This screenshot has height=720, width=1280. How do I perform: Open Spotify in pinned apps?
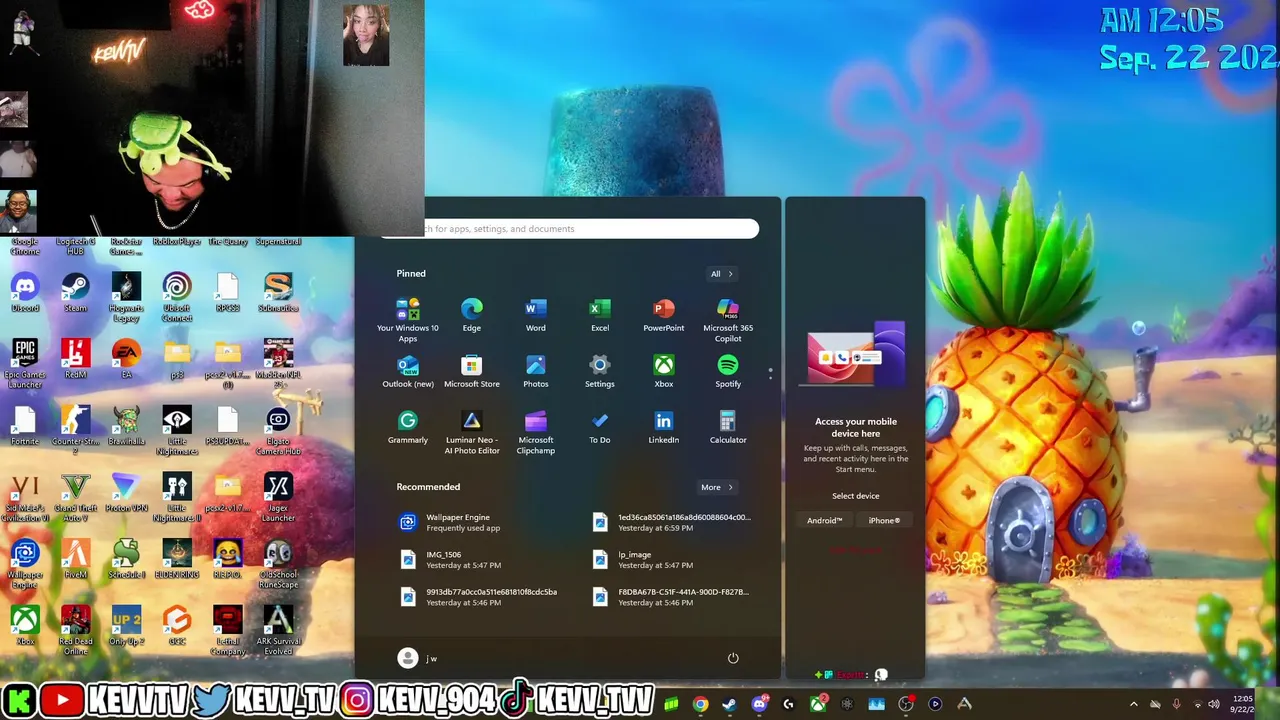point(727,371)
